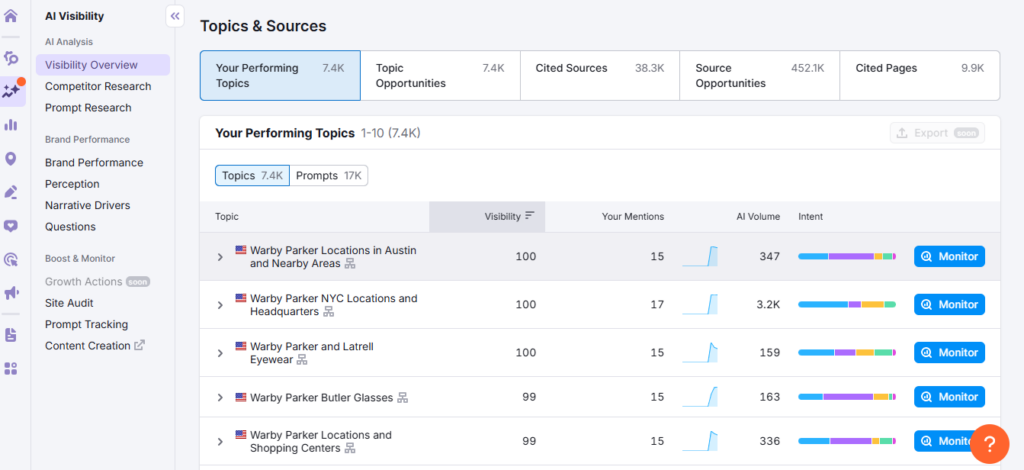
Task: Open Perception in sidebar
Action: (72, 184)
